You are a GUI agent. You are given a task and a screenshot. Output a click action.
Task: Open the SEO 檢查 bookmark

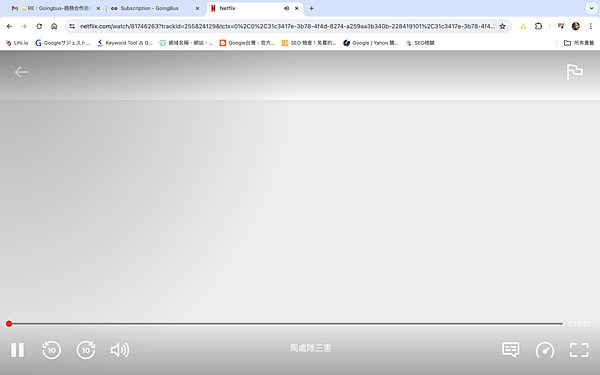(x=308, y=43)
